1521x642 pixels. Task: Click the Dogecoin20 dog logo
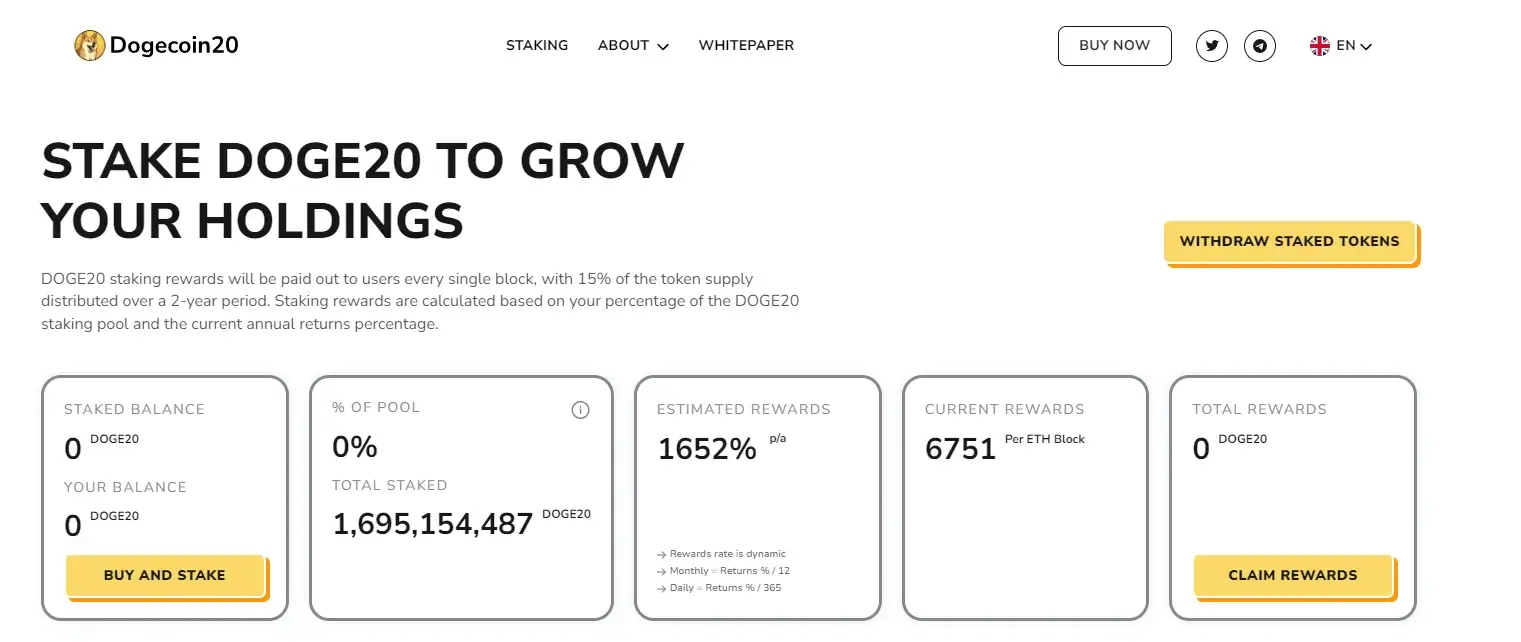(x=90, y=45)
